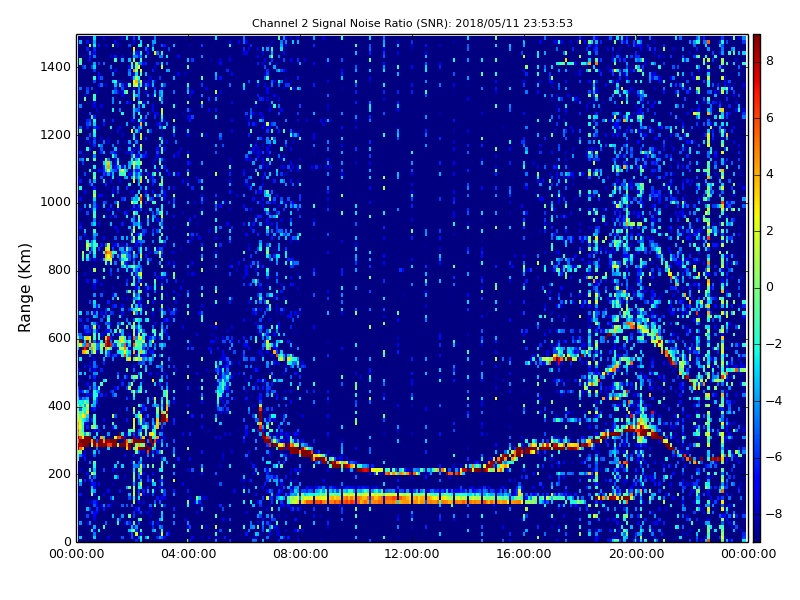Click the 400 range tick label
The height and width of the screenshot is (600, 800).
pos(59,406)
